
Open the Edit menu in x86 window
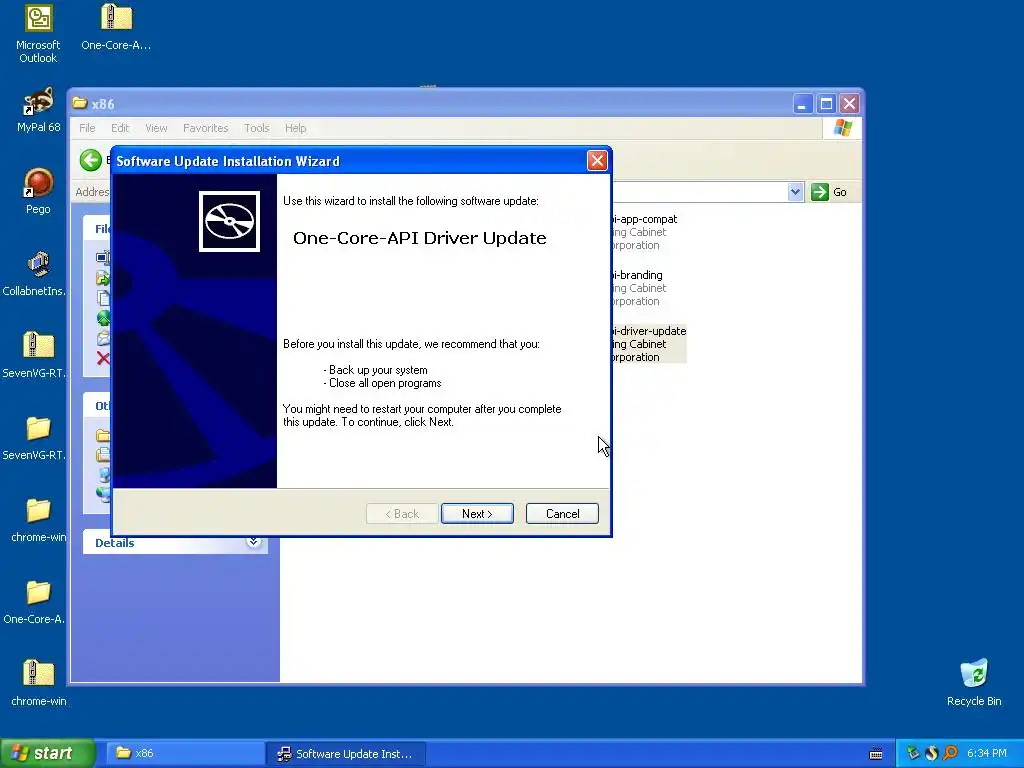[120, 128]
